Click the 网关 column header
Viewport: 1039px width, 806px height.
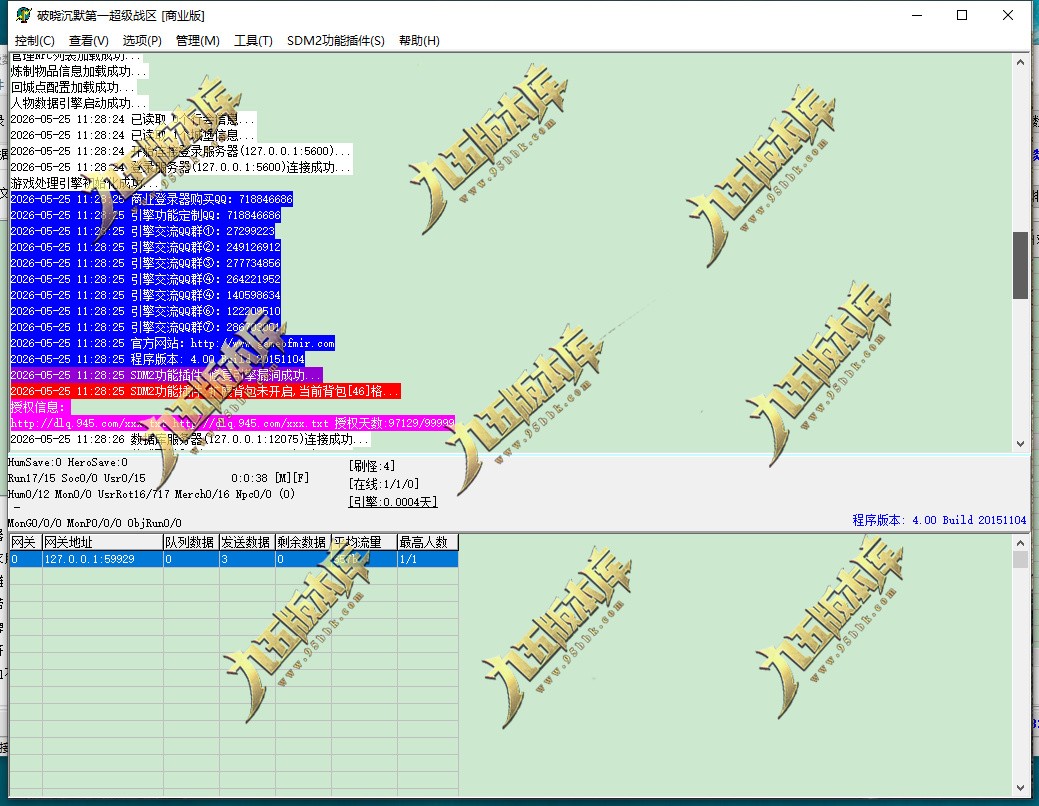click(x=26, y=542)
